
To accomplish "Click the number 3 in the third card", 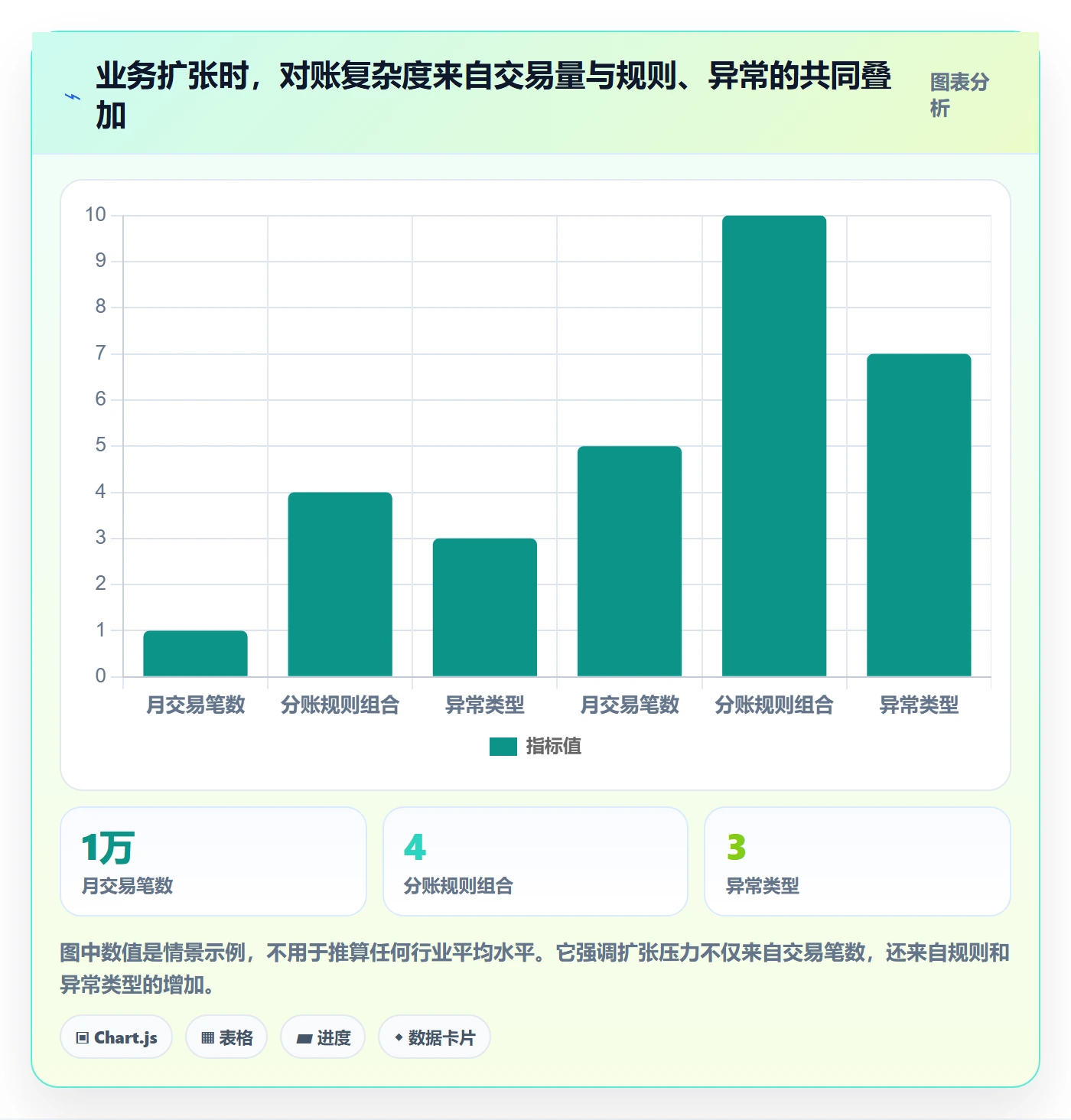I will (736, 848).
